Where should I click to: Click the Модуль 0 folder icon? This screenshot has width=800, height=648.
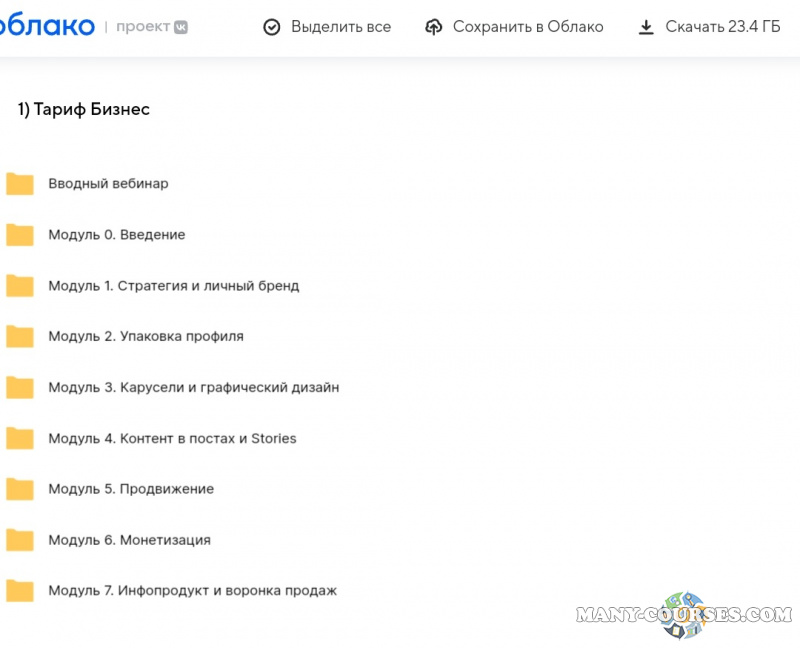20,235
